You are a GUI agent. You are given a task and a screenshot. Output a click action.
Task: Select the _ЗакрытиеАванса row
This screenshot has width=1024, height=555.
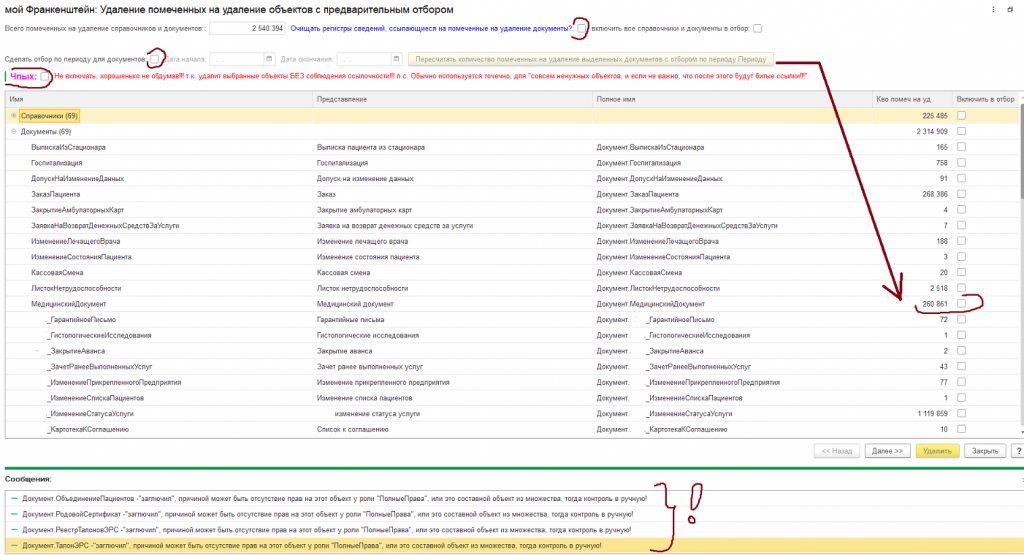(x=512, y=351)
